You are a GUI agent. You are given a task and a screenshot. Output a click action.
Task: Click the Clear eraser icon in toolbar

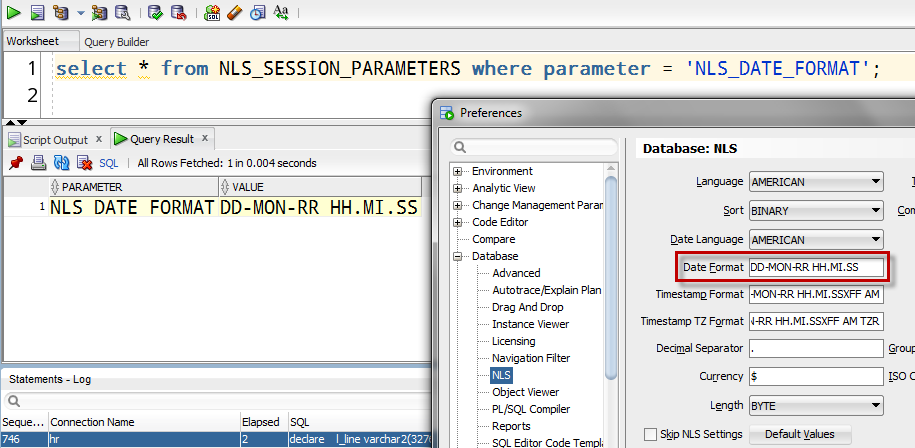tap(234, 12)
